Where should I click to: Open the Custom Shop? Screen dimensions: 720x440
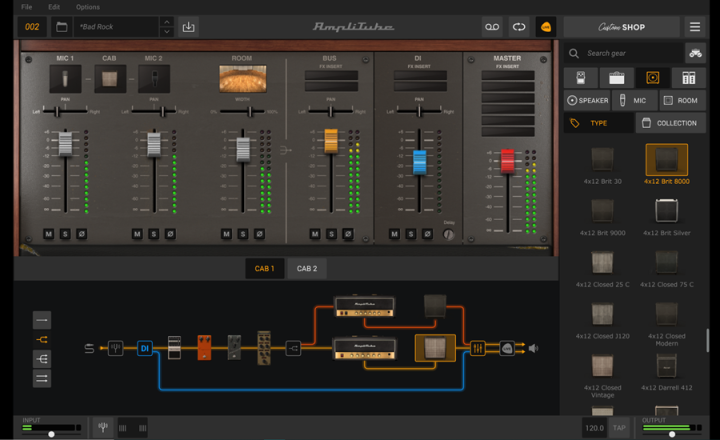tap(622, 27)
